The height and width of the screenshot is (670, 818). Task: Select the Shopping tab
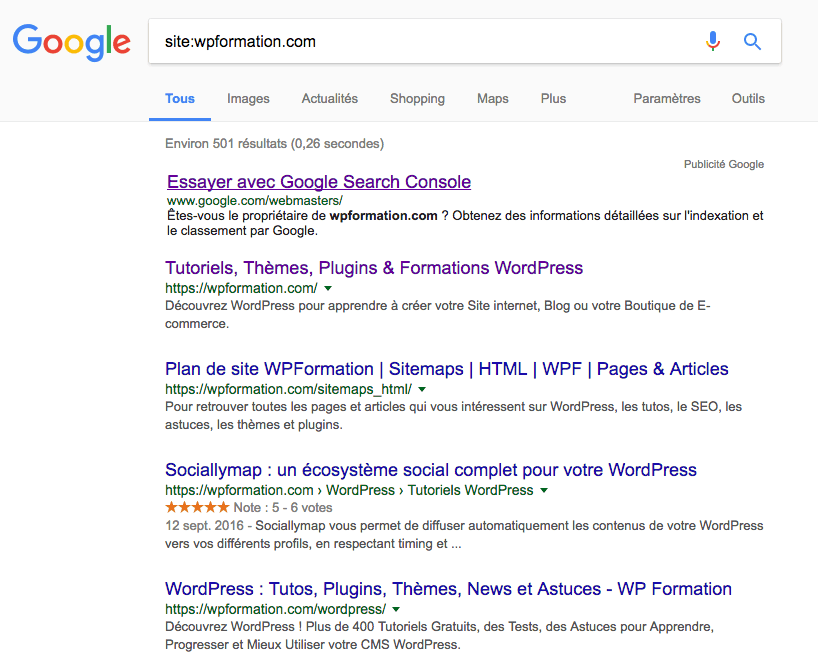coord(417,99)
